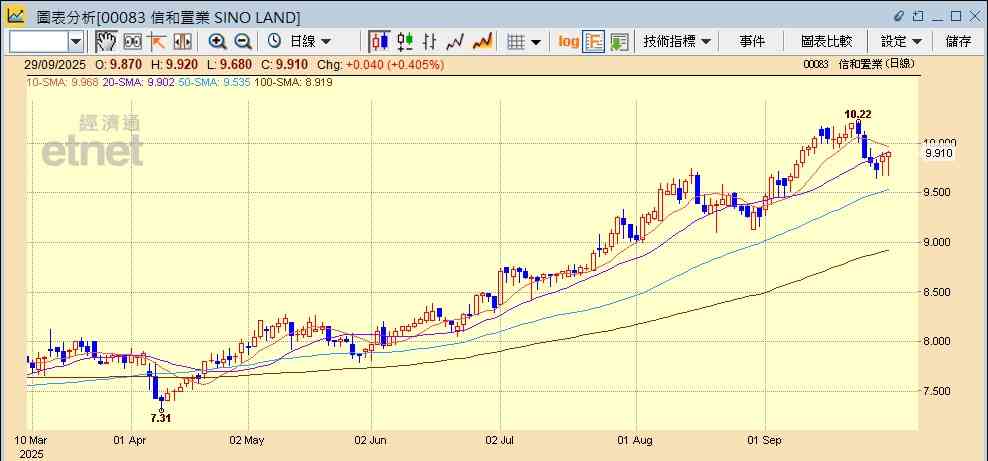Toggle log scale
Image resolution: width=988 pixels, height=461 pixels.
tap(568, 42)
